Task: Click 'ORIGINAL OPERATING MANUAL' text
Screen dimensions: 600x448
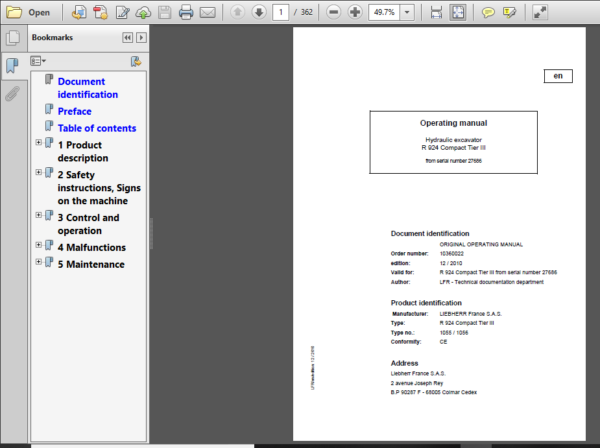Action: pyautogui.click(x=481, y=244)
